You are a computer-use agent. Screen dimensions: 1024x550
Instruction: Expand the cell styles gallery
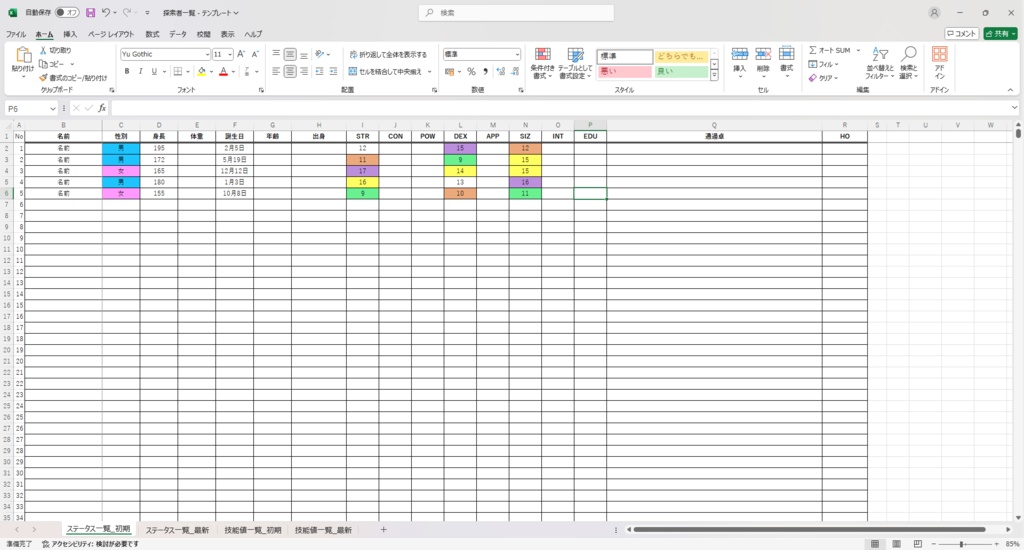714,76
